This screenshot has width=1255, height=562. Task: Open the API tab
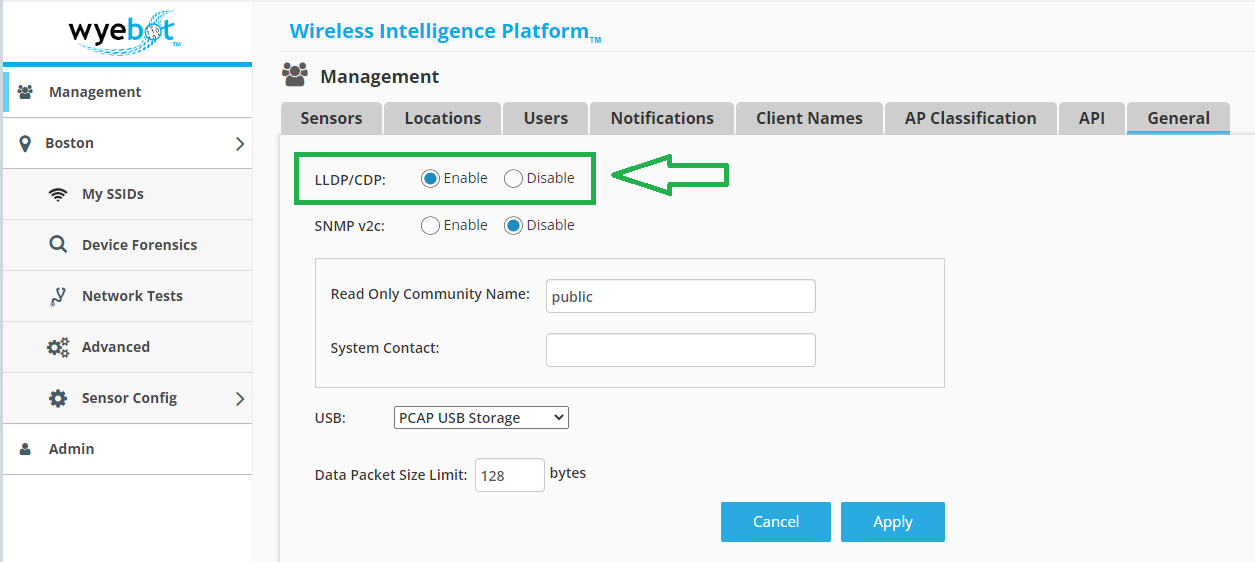click(1092, 118)
